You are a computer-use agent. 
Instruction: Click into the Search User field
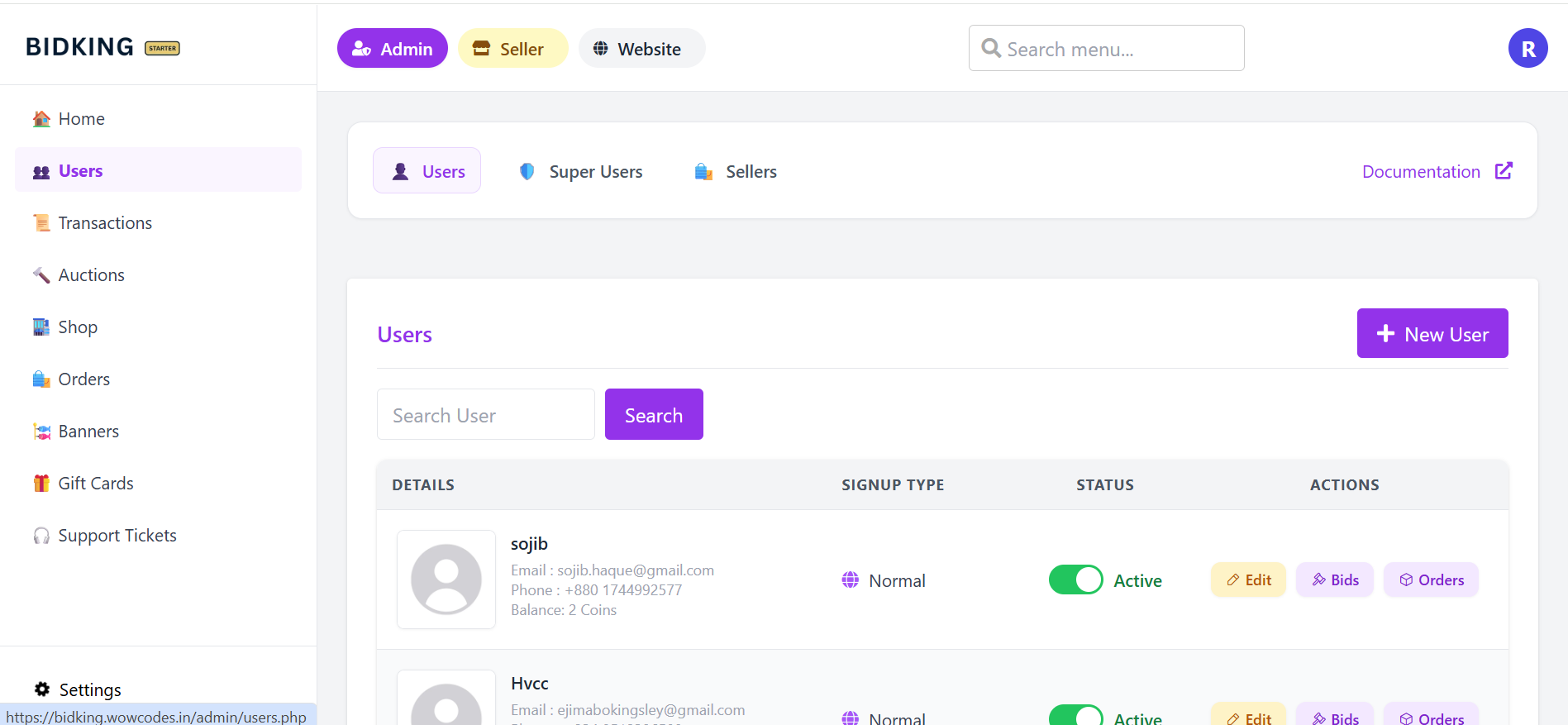(x=486, y=414)
